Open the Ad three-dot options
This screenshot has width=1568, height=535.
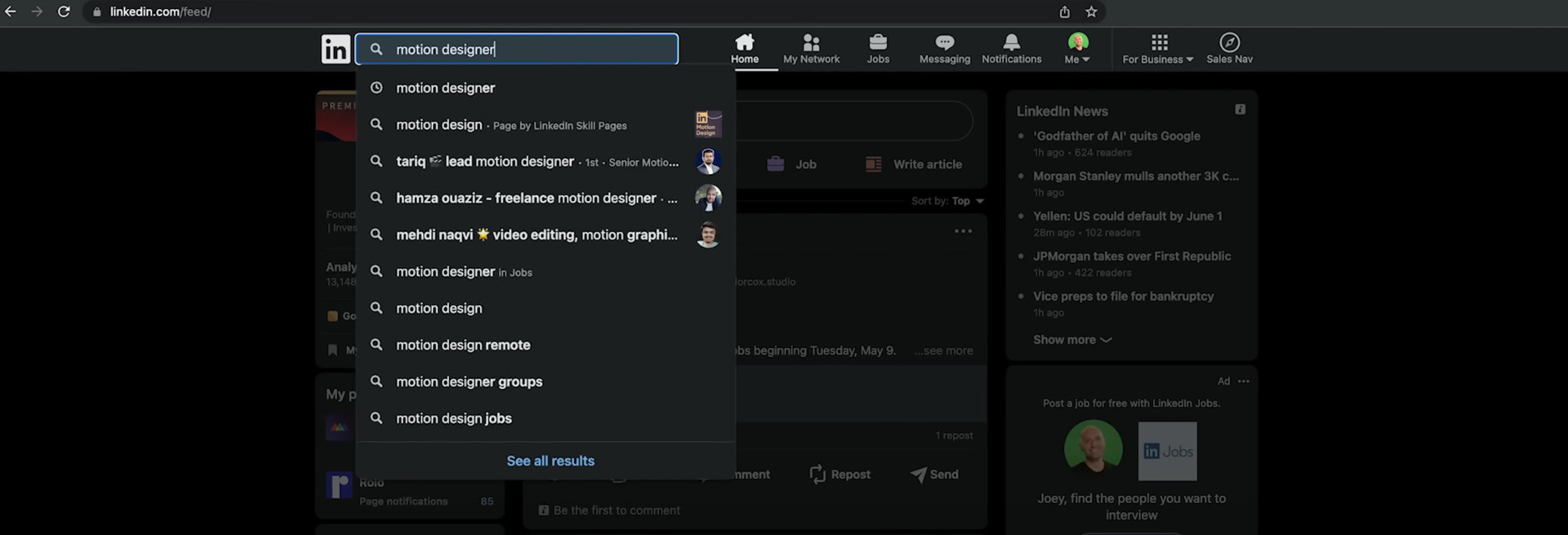point(1243,381)
